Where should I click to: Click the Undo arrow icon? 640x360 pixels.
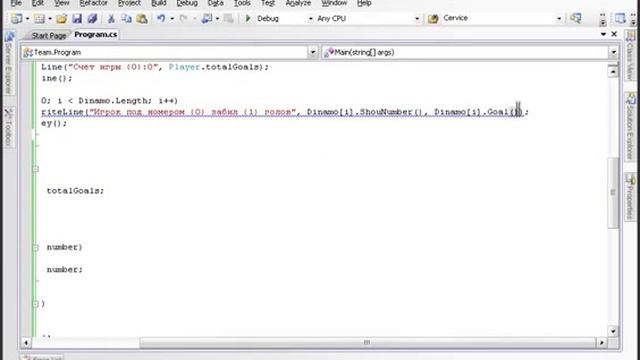coord(161,18)
